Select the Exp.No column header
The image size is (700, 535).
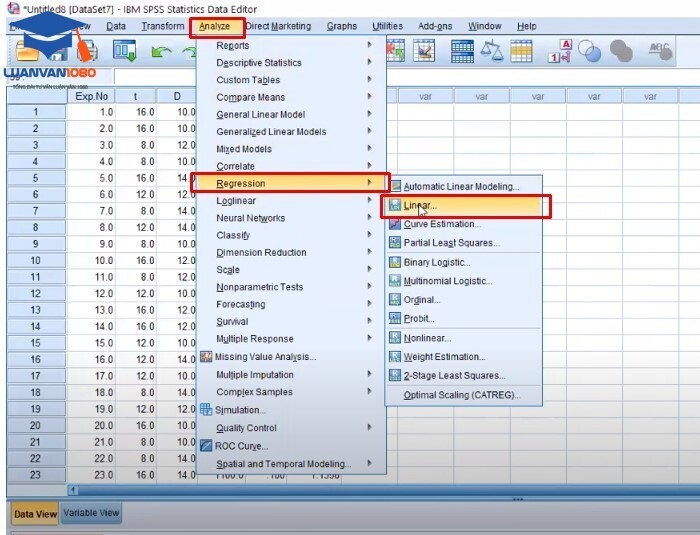(92, 96)
